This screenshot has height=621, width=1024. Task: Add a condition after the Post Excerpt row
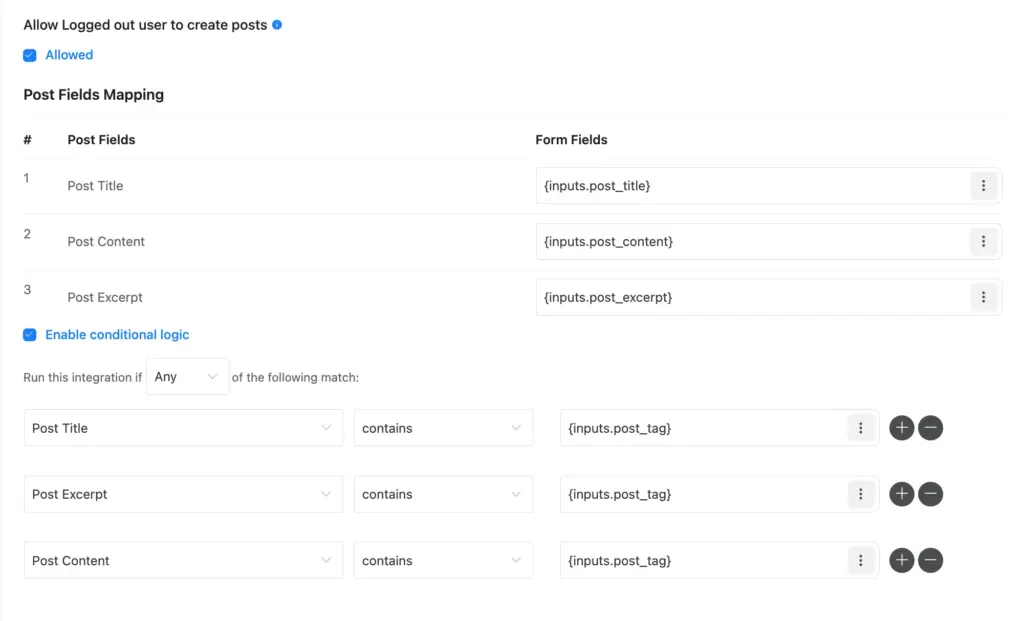(x=901, y=494)
